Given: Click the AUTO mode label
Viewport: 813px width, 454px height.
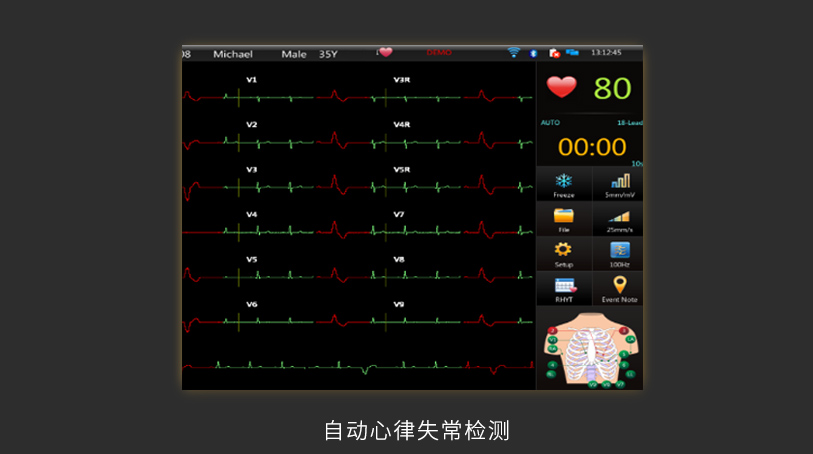Looking at the screenshot, I should click(x=550, y=123).
